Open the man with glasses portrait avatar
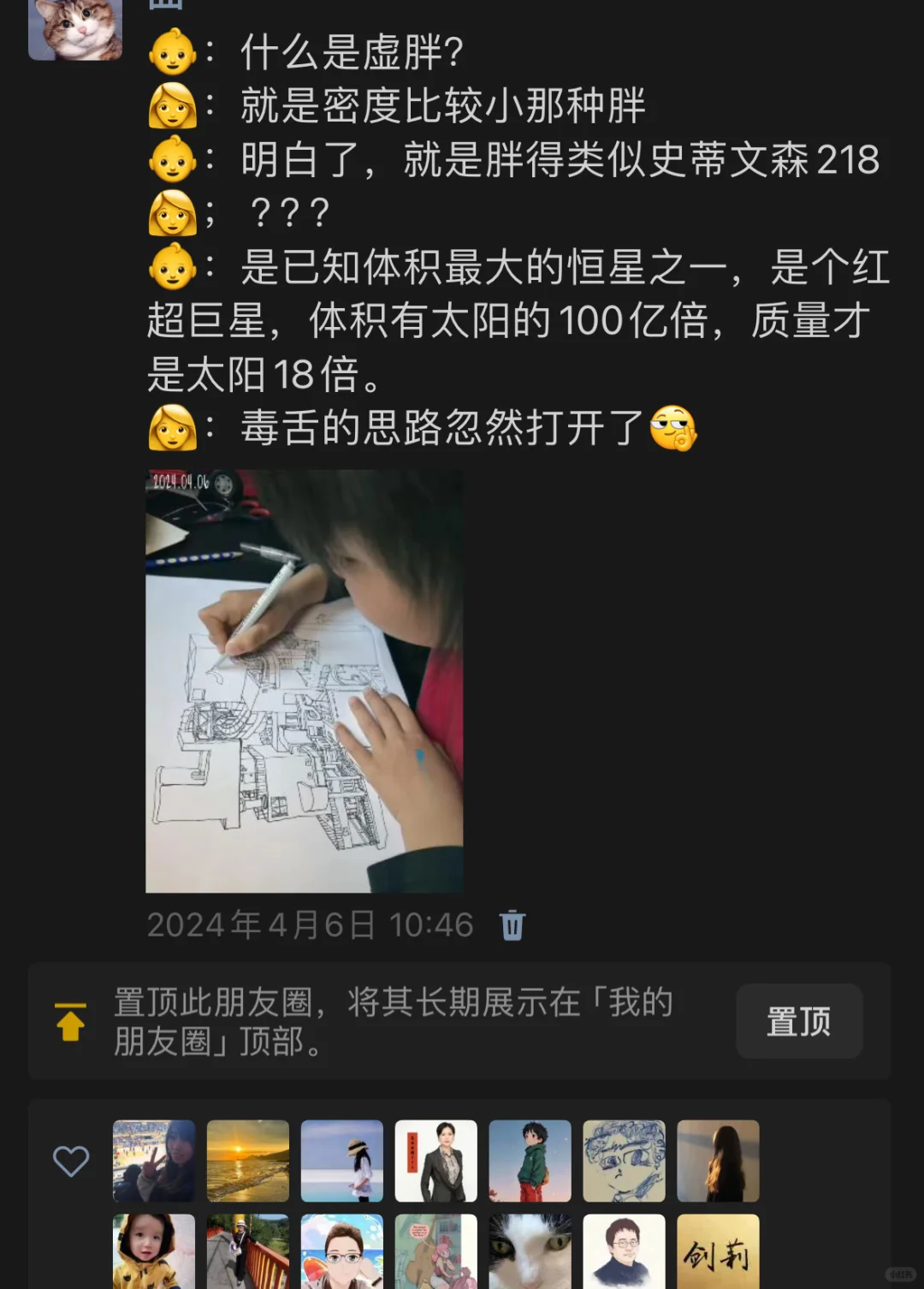 click(625, 1251)
